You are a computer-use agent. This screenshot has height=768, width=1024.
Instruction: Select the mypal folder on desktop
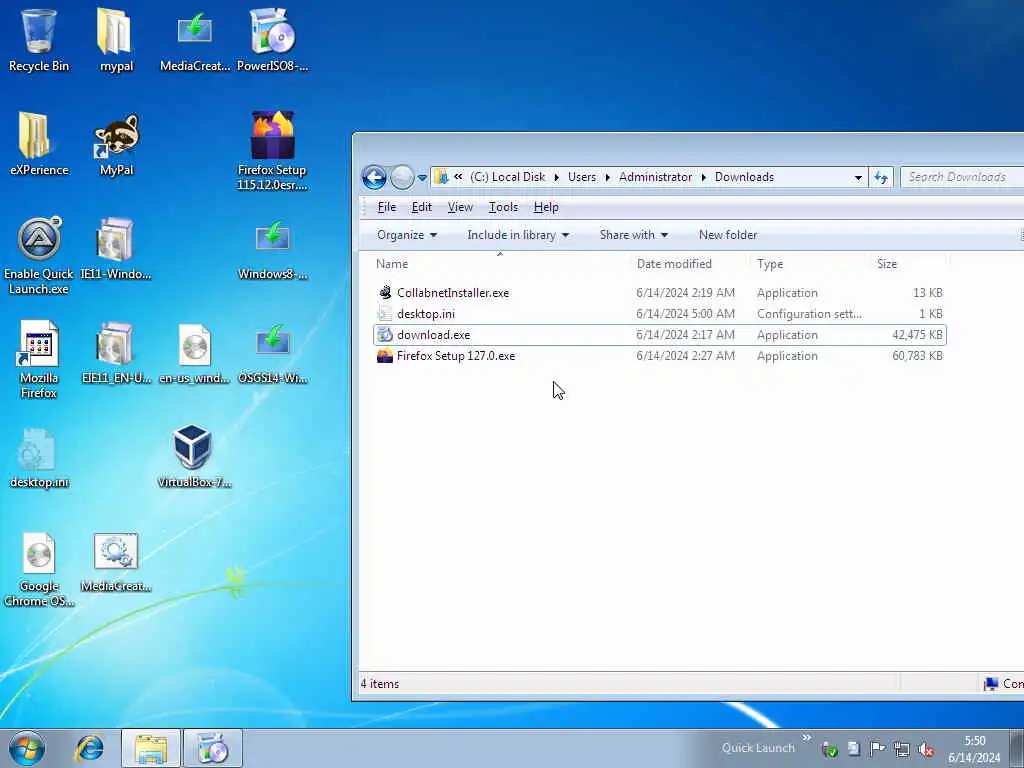tap(116, 39)
